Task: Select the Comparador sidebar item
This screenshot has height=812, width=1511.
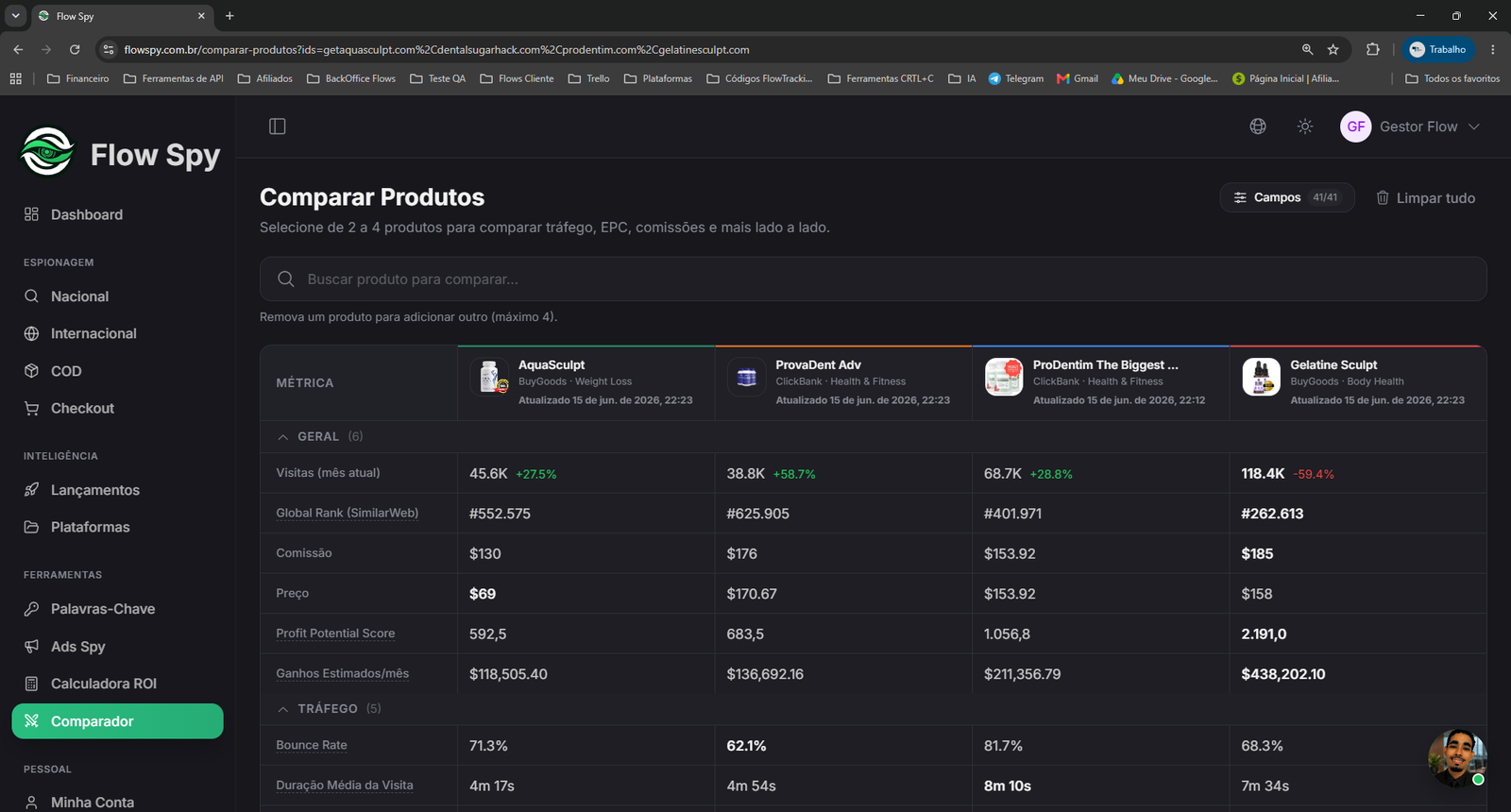Action: tap(118, 721)
